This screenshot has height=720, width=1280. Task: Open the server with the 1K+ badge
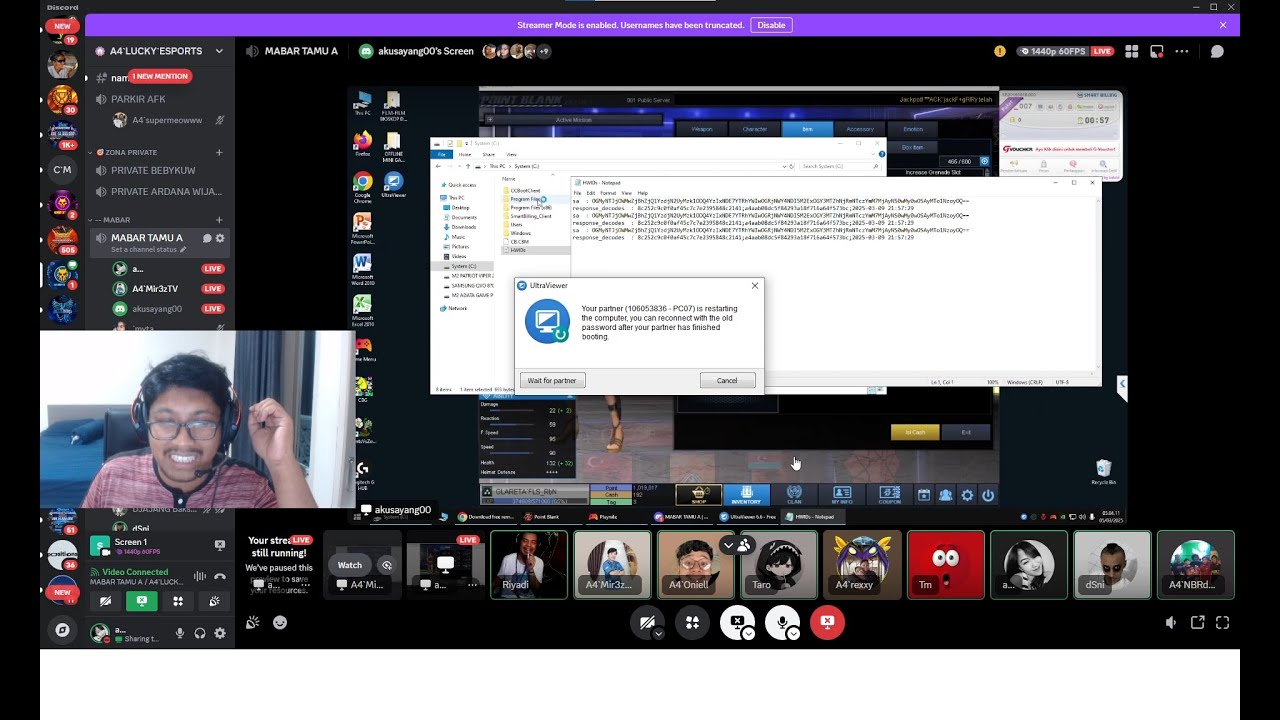pyautogui.click(x=62, y=134)
